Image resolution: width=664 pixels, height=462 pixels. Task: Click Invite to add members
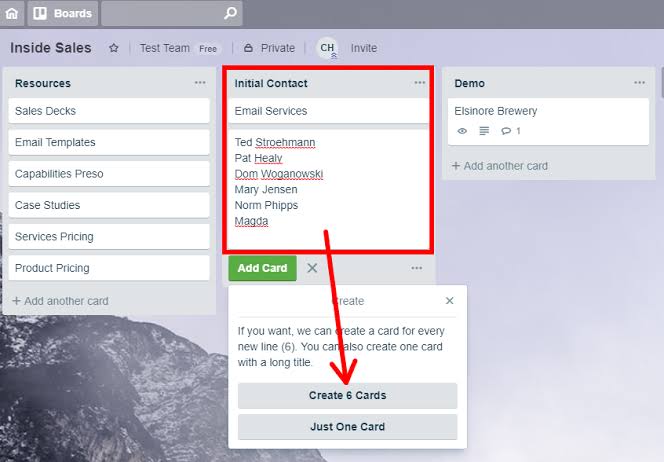coord(364,48)
